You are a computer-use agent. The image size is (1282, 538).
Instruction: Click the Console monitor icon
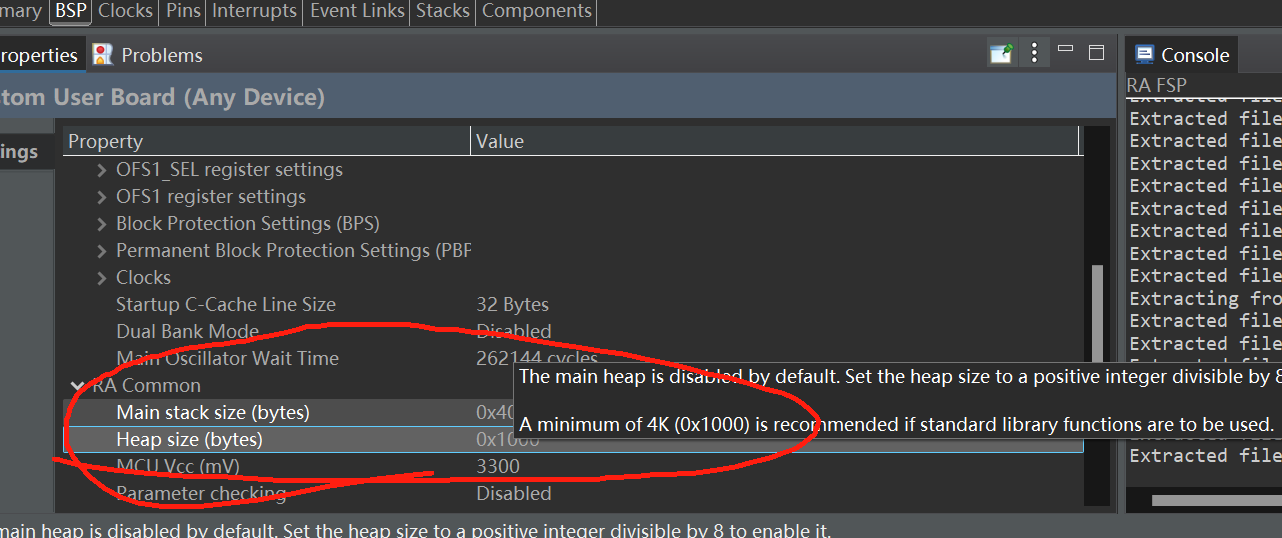1144,55
